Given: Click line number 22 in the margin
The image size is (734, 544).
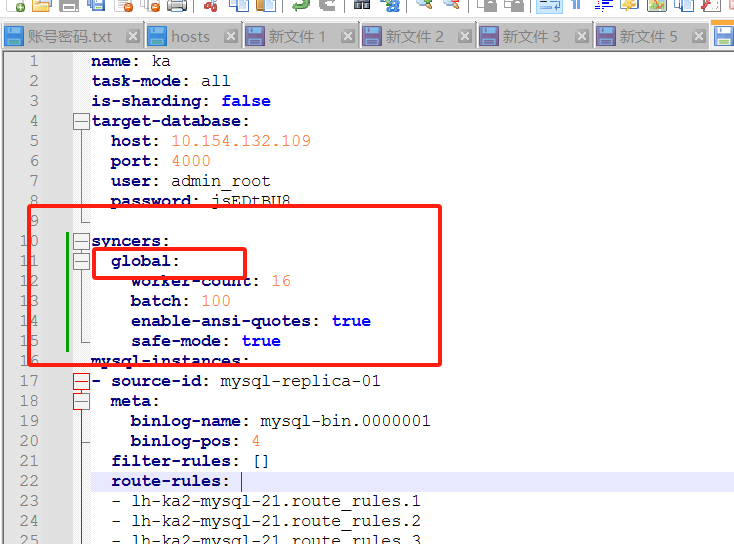Looking at the screenshot, I should point(29,481).
